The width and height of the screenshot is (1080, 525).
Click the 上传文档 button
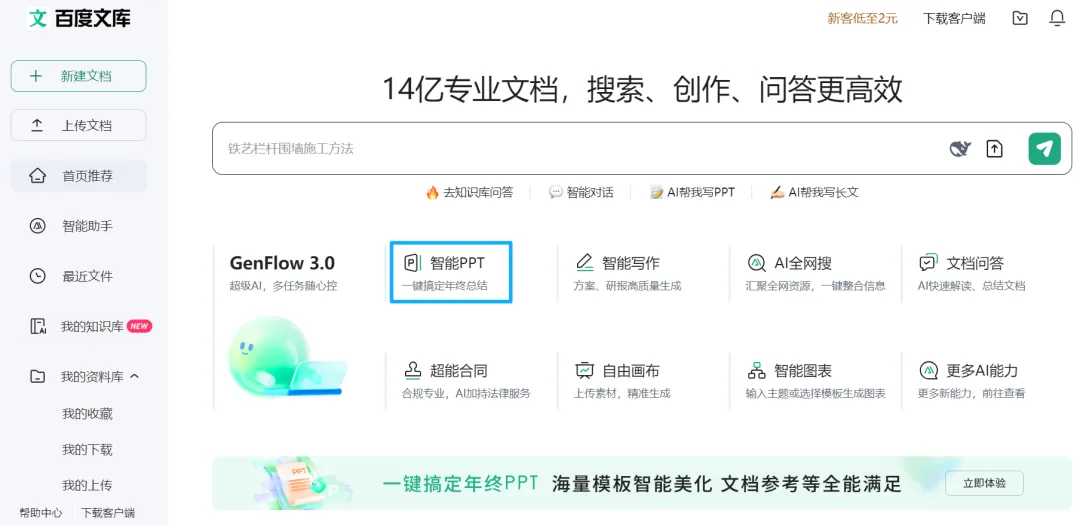coord(79,125)
